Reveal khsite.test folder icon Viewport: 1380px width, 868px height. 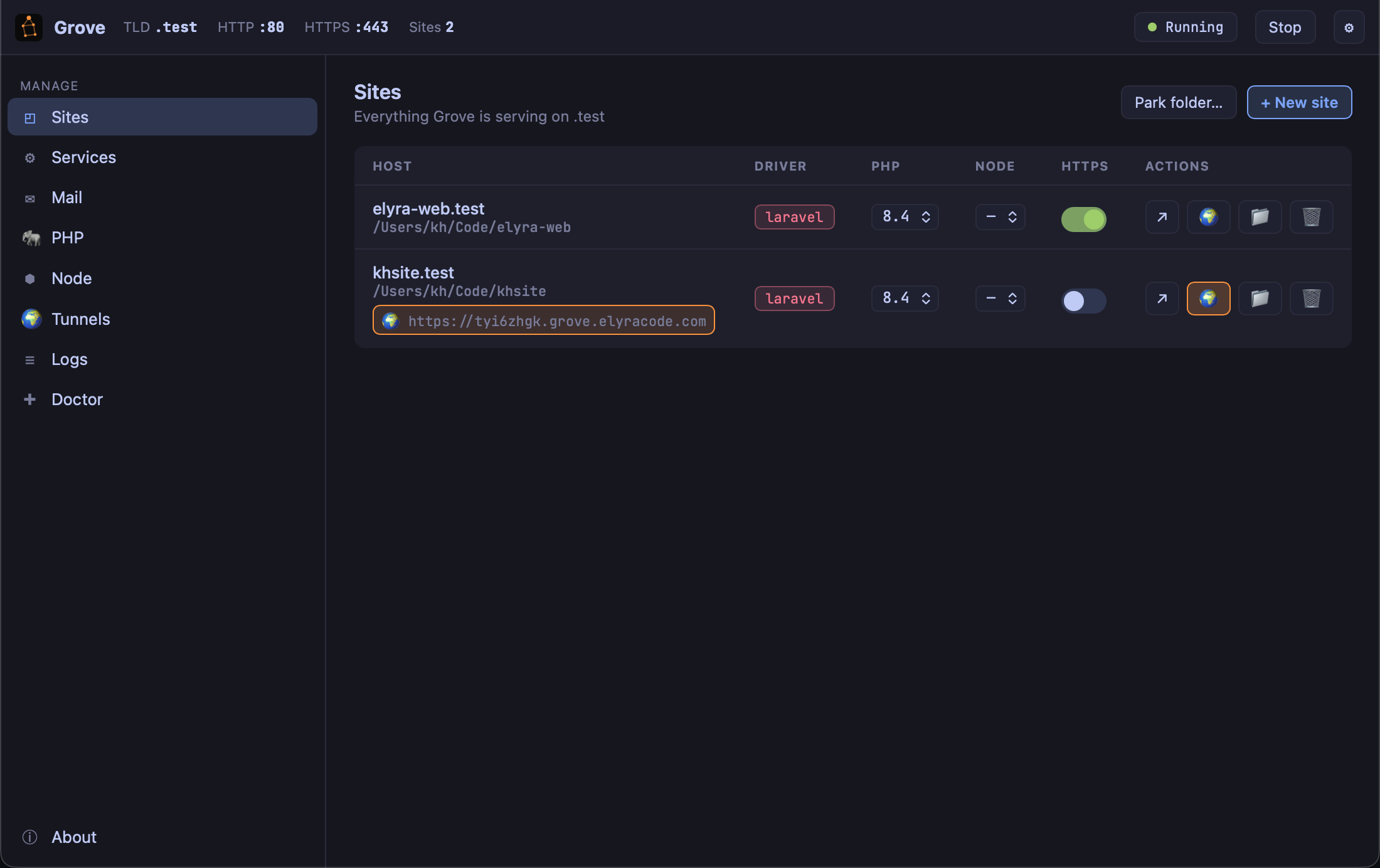pos(1260,299)
